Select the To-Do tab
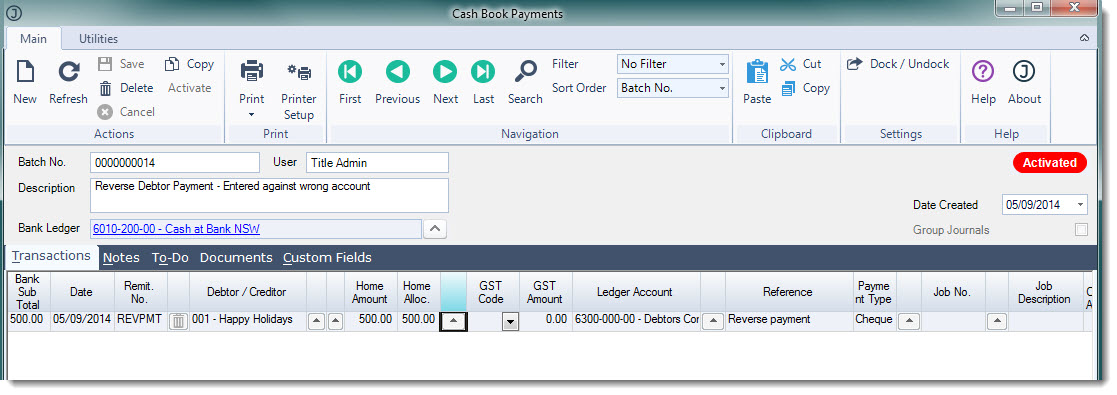The image size is (1117, 395). 170,257
